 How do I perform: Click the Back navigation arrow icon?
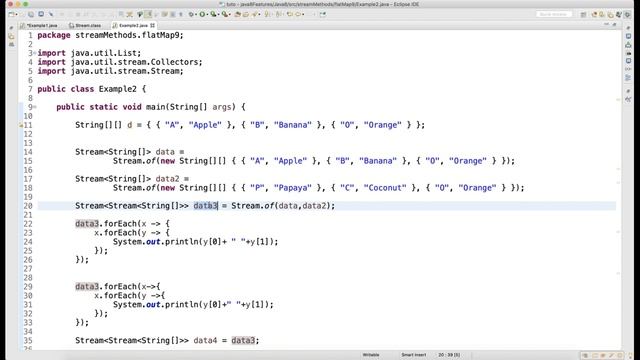(x=289, y=14)
